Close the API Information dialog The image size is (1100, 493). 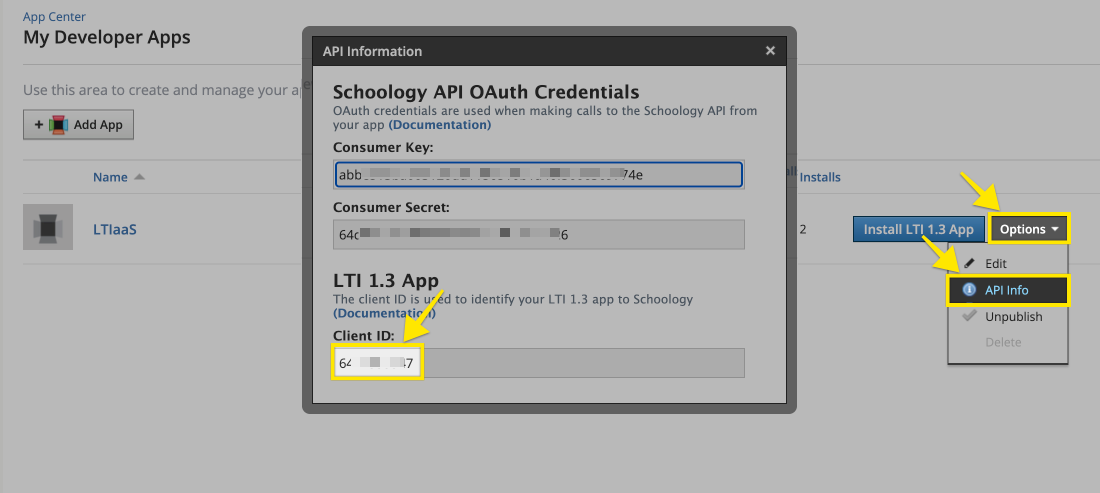click(x=770, y=50)
